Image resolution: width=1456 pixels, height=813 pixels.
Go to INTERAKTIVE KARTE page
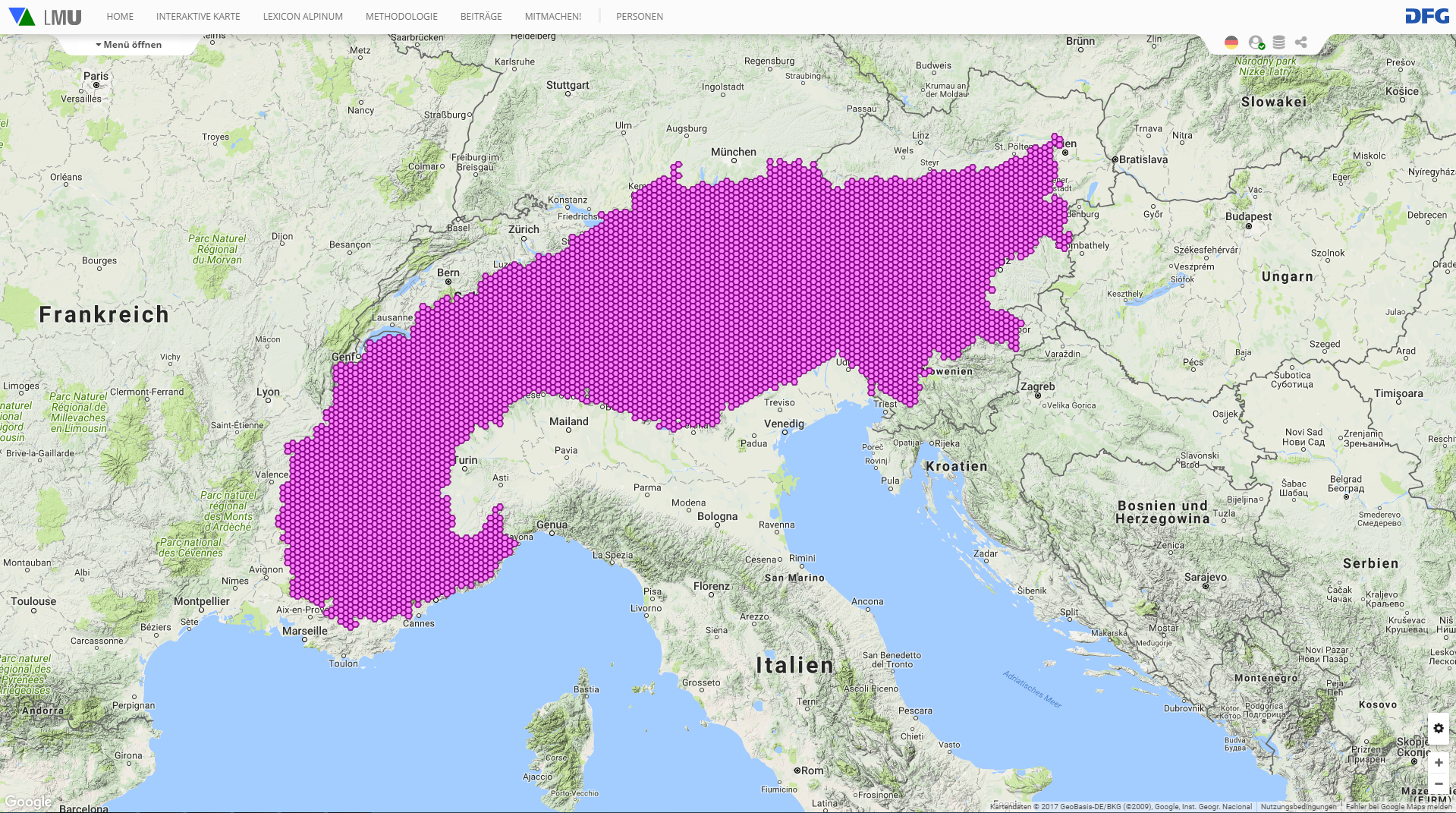tap(198, 17)
